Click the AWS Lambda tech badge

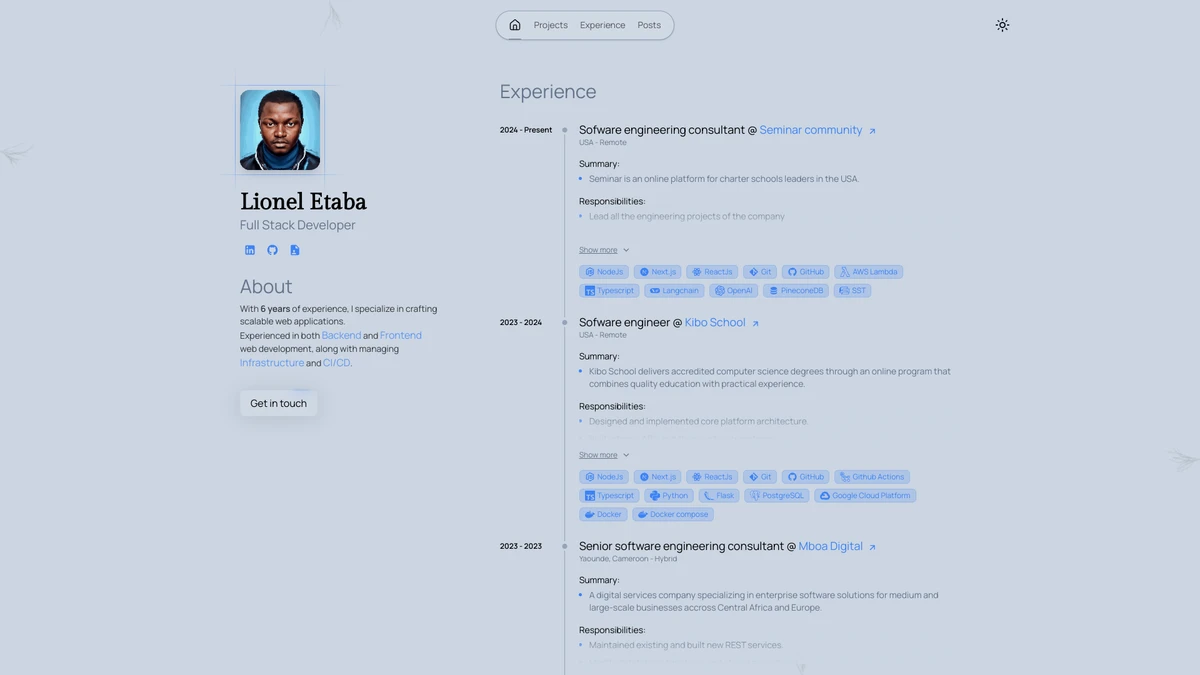868,272
